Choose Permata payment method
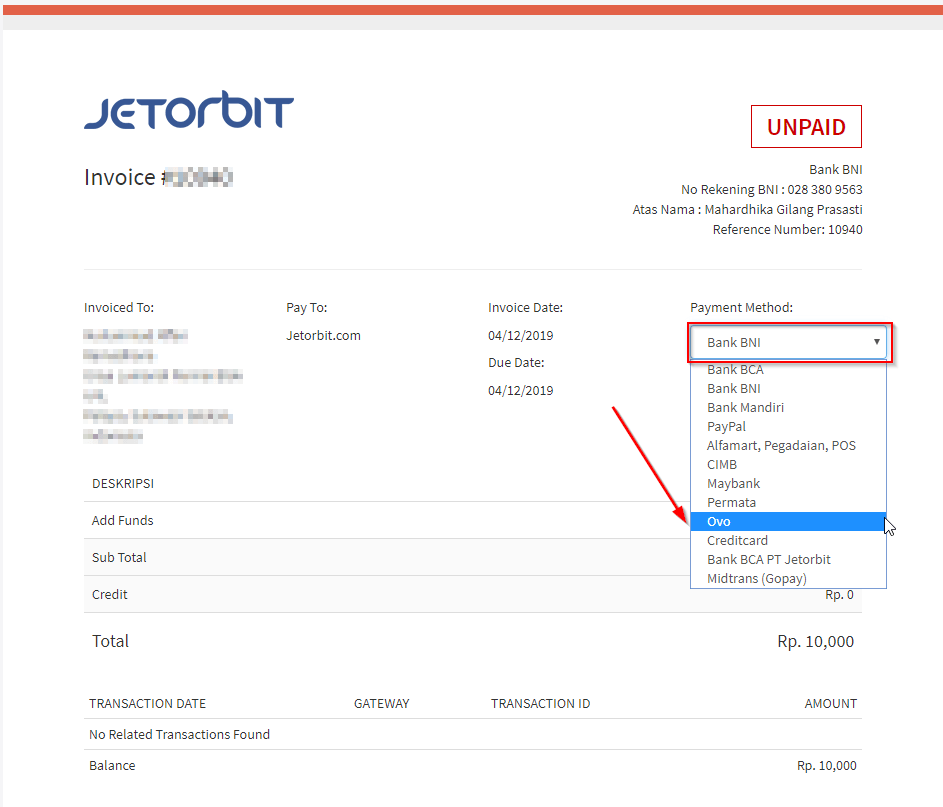The width and height of the screenshot is (943, 807). click(788, 503)
